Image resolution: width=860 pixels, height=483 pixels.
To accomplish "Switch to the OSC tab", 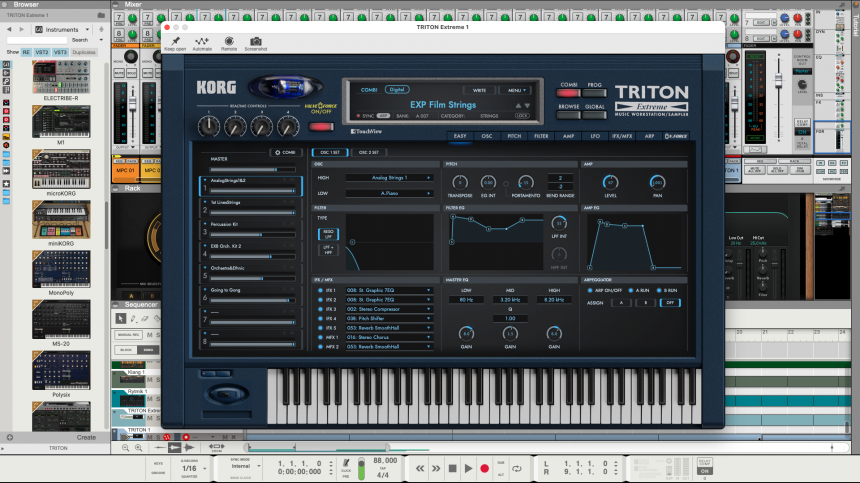I will tap(486, 136).
